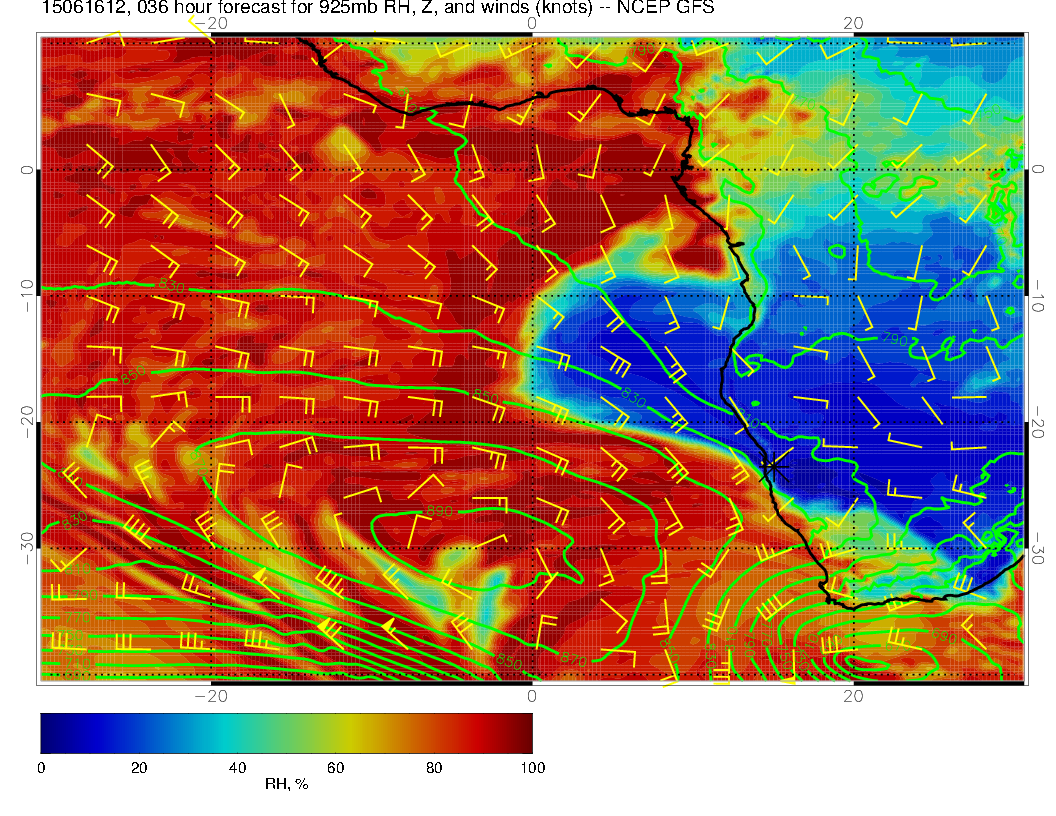
Task: Click the bottom axis longitude label "0"
Action: tap(532, 695)
